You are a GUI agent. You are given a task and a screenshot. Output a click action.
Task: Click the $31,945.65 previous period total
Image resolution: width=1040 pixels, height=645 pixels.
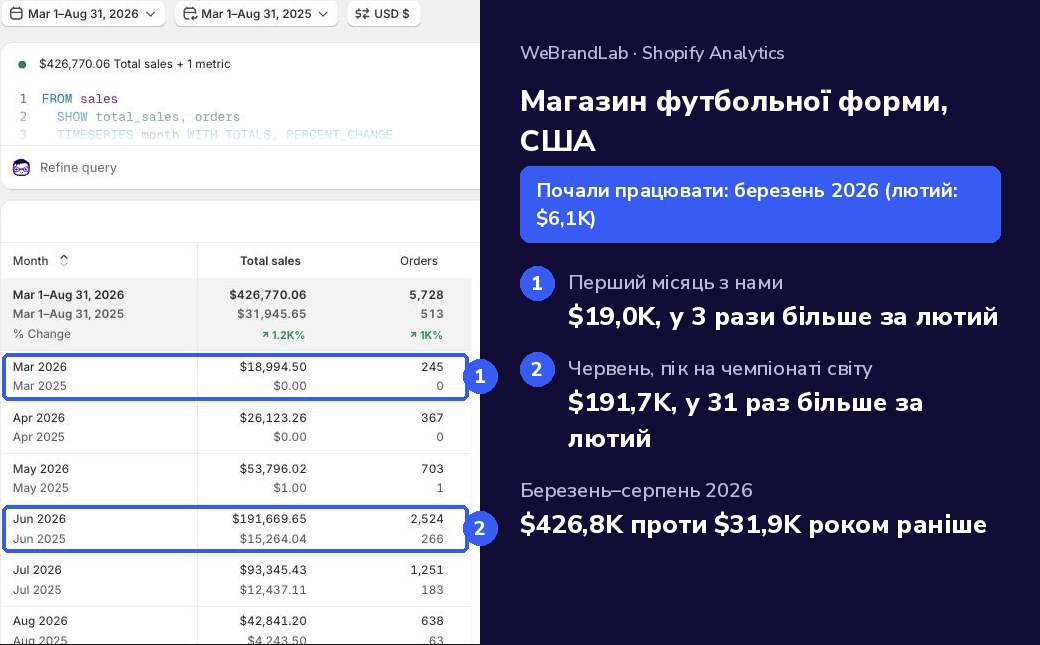[x=272, y=313]
